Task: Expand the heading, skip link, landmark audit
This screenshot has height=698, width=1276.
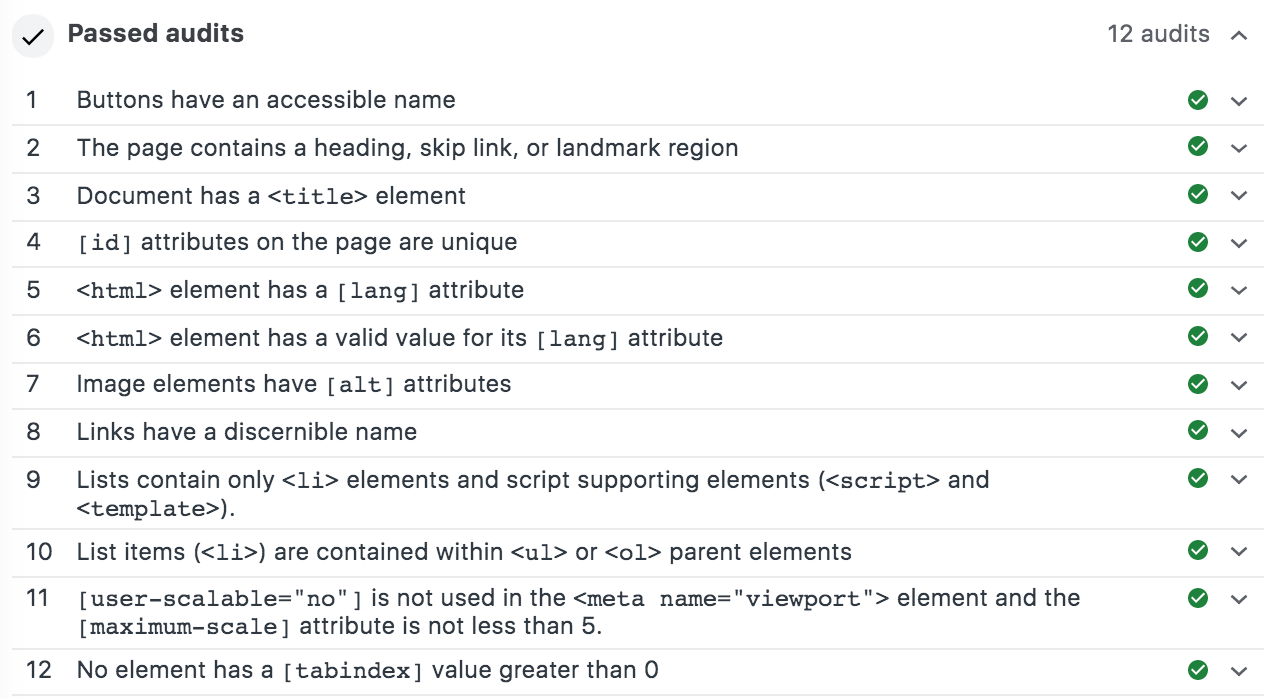Action: [1239, 148]
